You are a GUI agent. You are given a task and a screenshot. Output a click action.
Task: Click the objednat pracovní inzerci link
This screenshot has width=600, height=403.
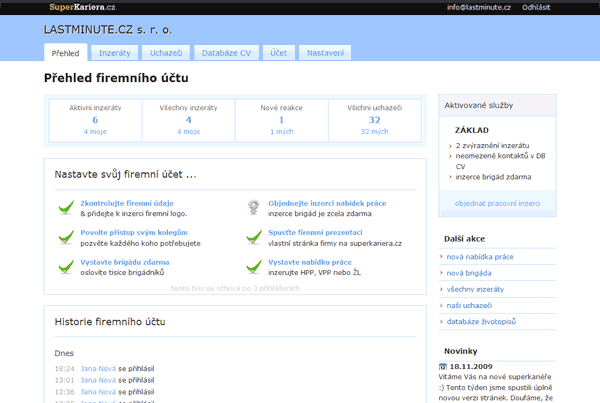(497, 203)
